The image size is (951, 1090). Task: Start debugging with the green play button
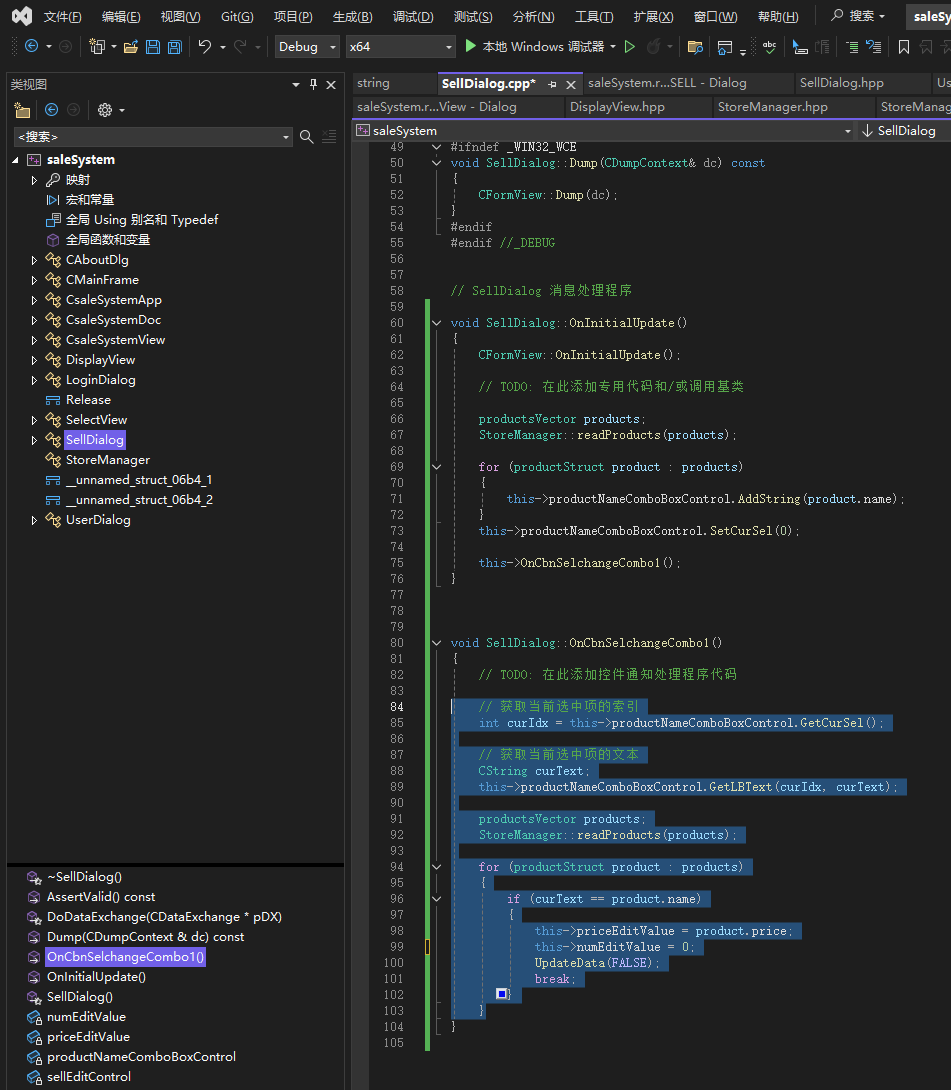click(x=472, y=47)
